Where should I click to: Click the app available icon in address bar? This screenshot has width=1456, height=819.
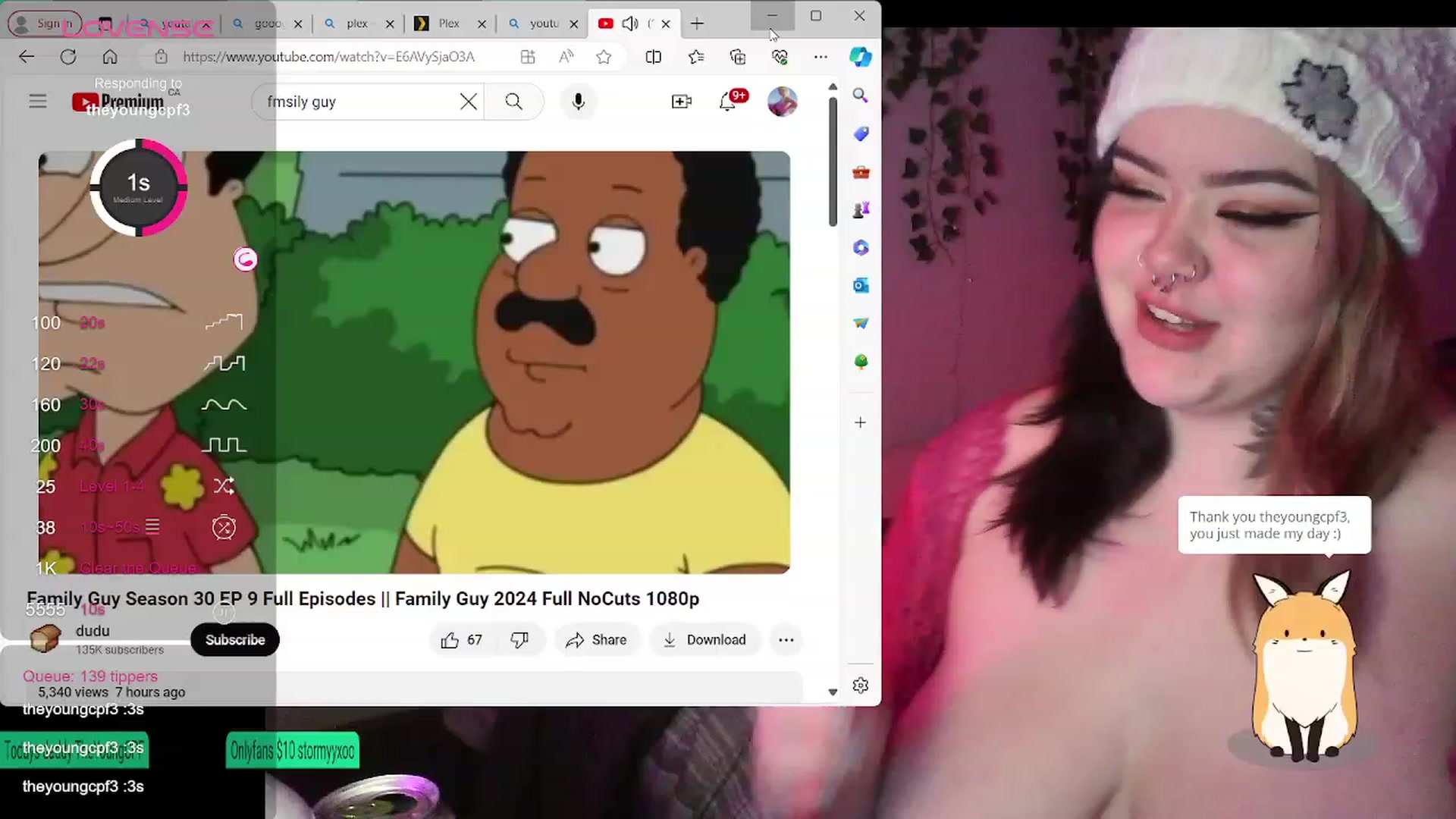point(528,57)
